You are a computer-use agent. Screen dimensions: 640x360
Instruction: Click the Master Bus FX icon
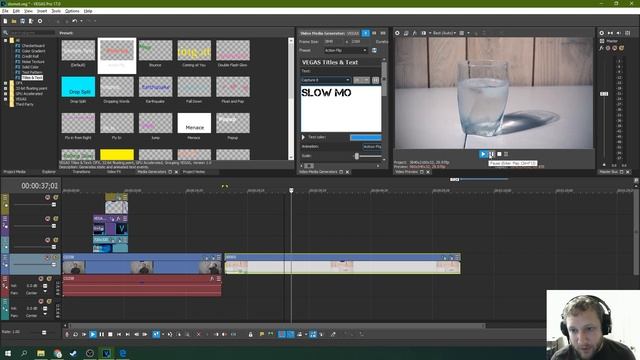click(602, 48)
